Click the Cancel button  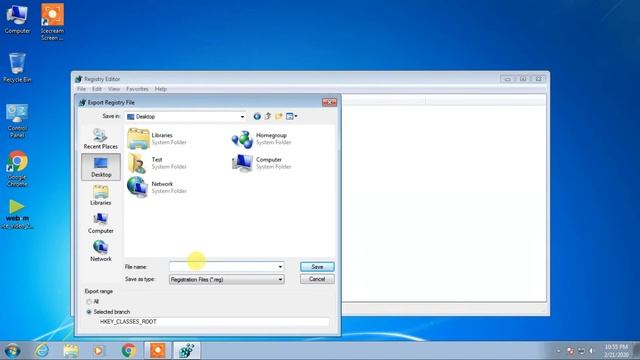tap(317, 279)
